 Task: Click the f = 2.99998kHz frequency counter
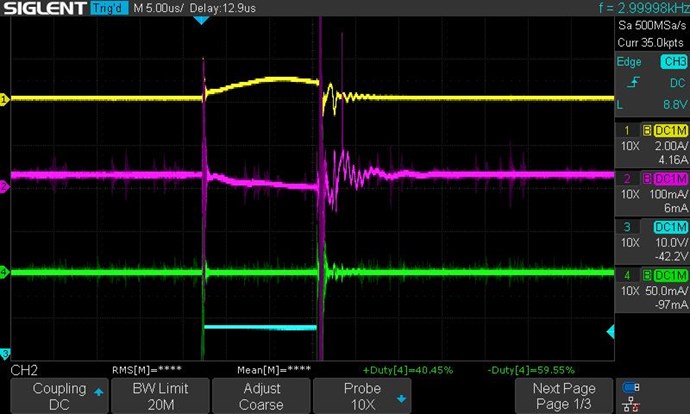point(643,8)
